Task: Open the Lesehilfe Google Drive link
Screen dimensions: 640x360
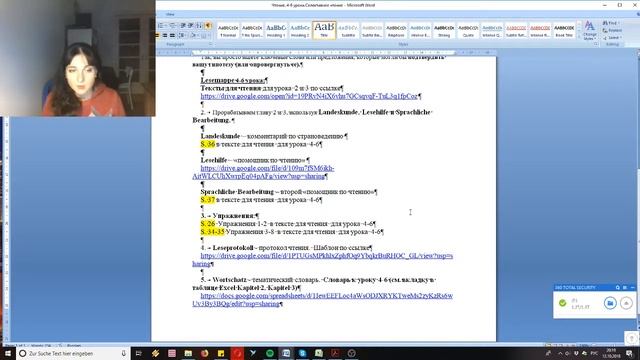Action: (263, 172)
